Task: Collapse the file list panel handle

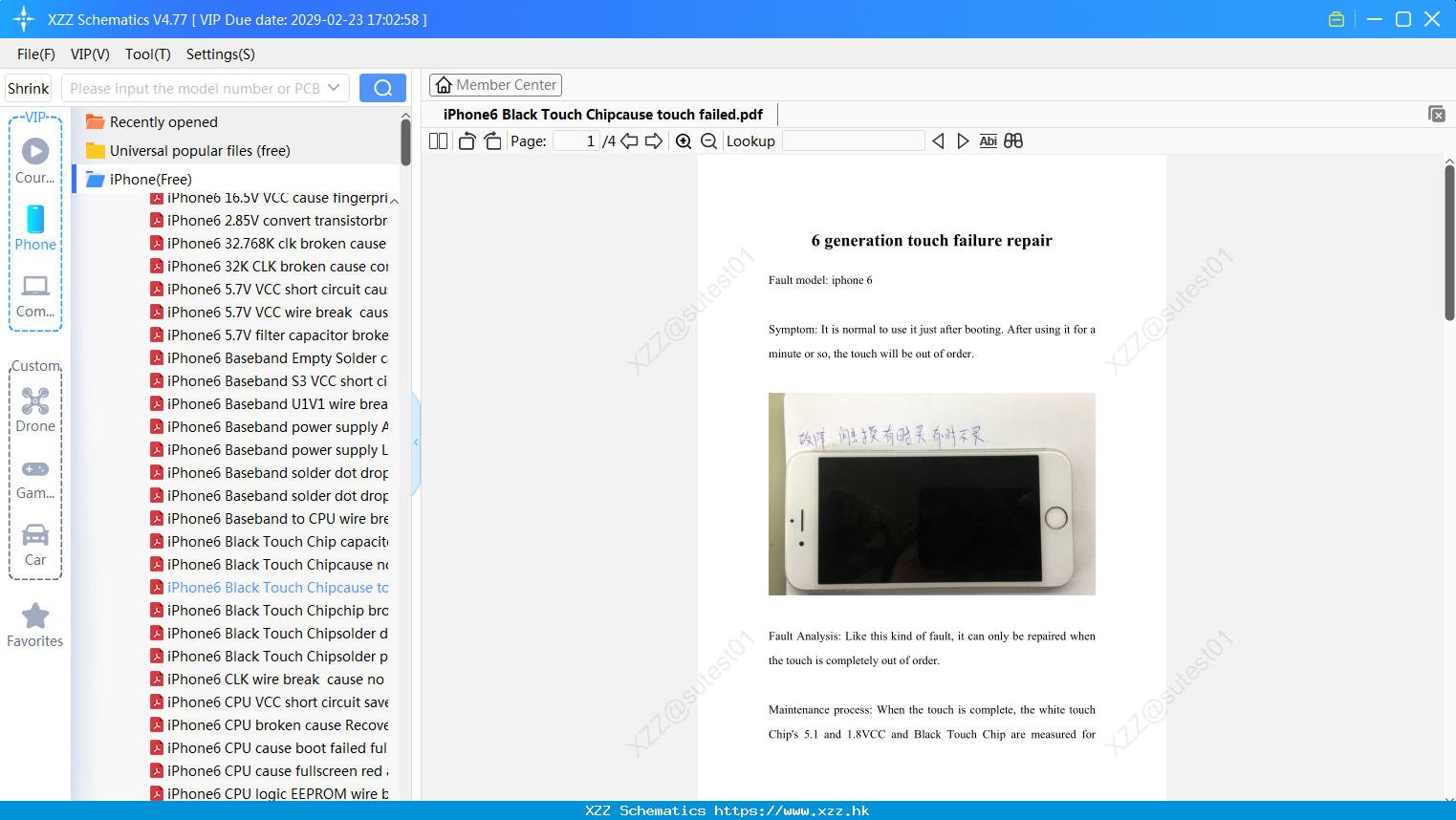Action: point(416,442)
